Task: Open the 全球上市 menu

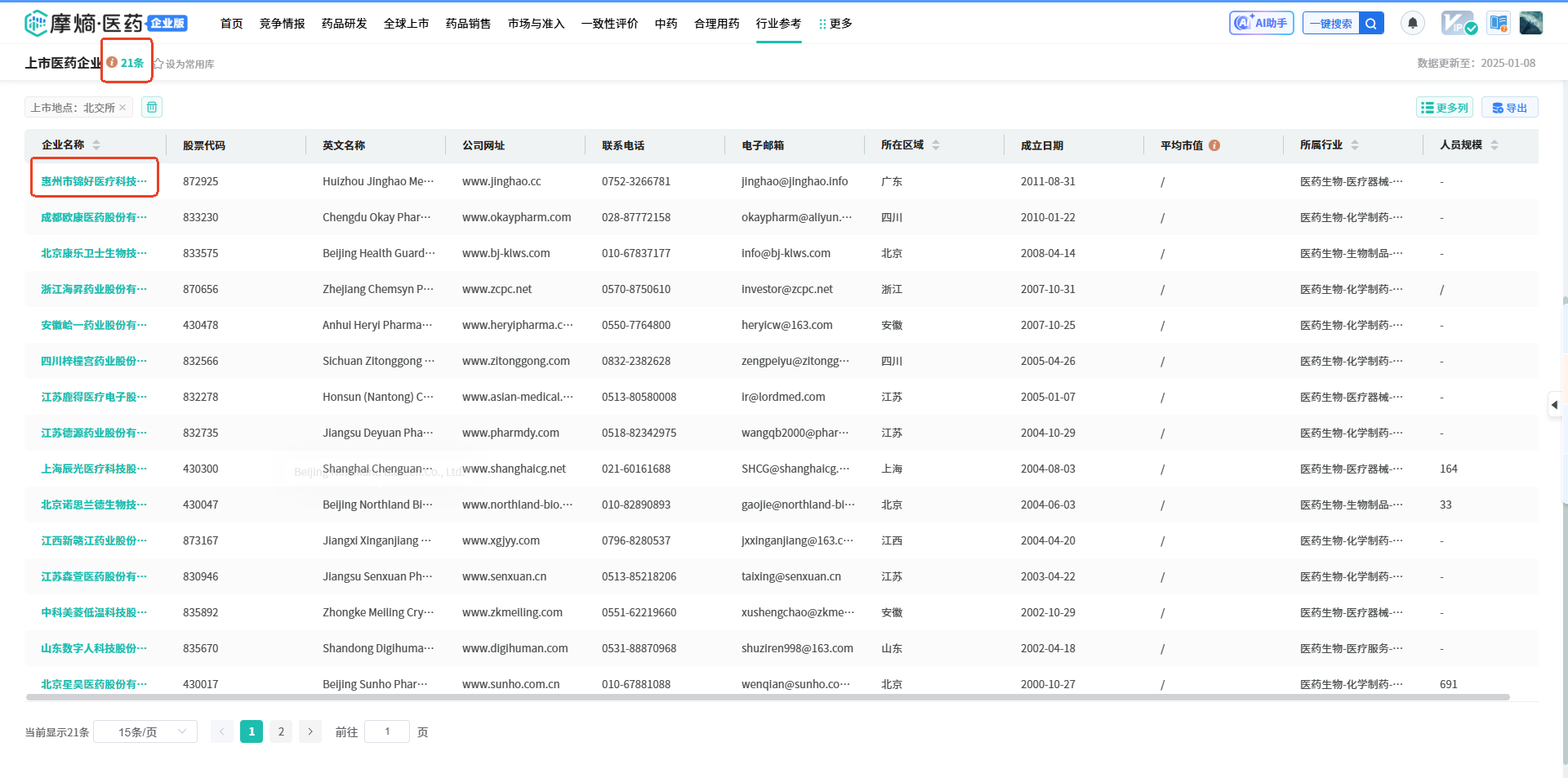Action: [406, 24]
